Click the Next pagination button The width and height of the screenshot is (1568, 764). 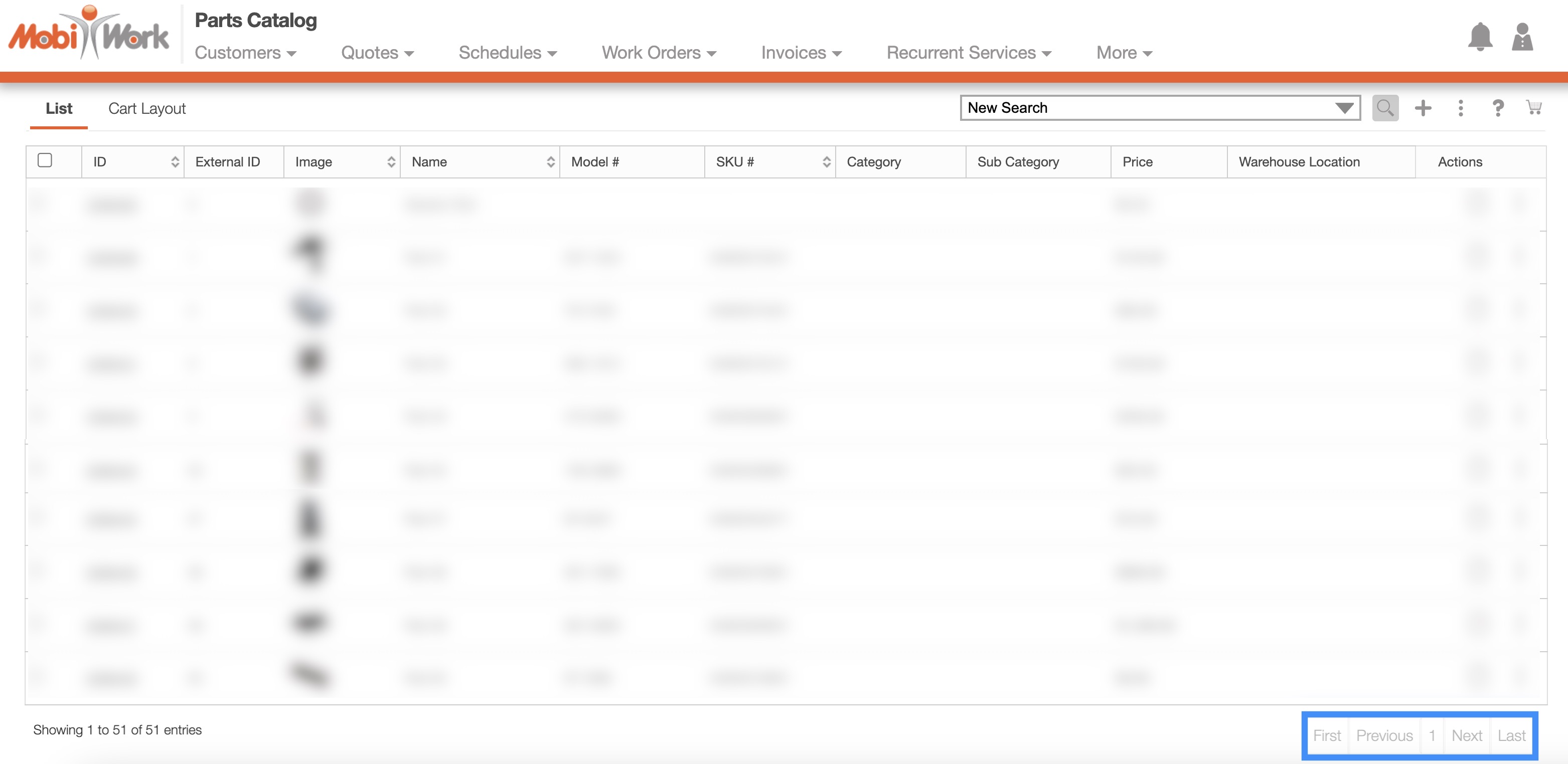(x=1466, y=735)
